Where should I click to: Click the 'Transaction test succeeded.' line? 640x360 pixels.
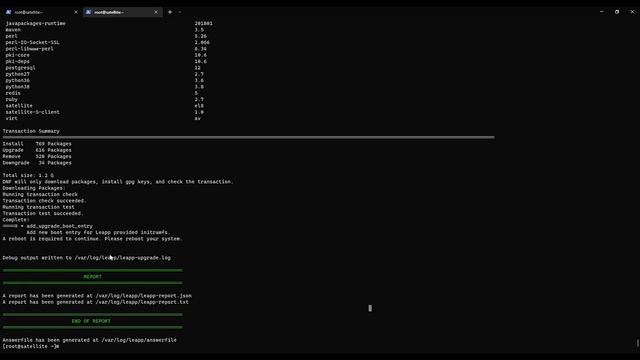43,213
